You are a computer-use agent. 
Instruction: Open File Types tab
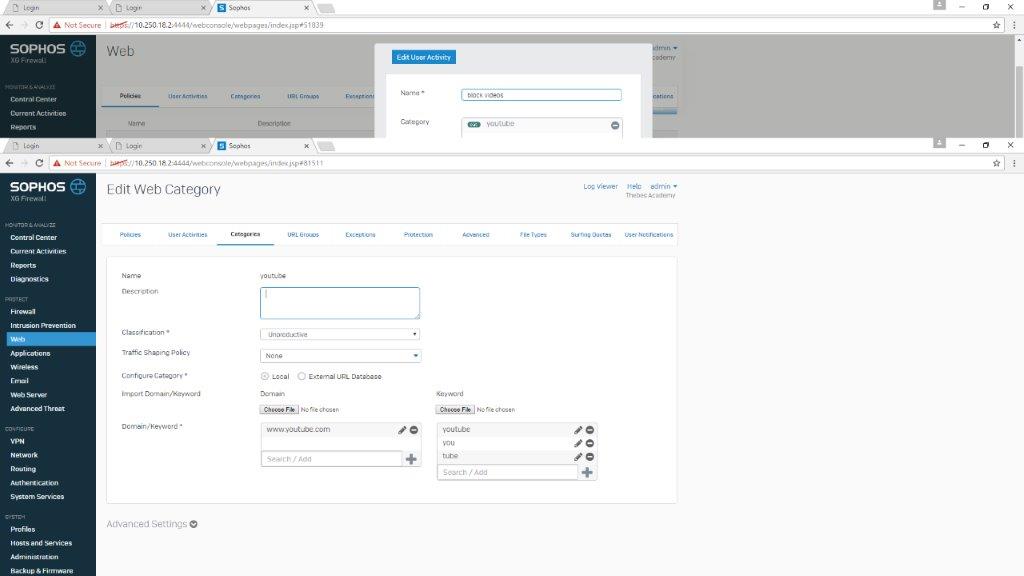533,234
